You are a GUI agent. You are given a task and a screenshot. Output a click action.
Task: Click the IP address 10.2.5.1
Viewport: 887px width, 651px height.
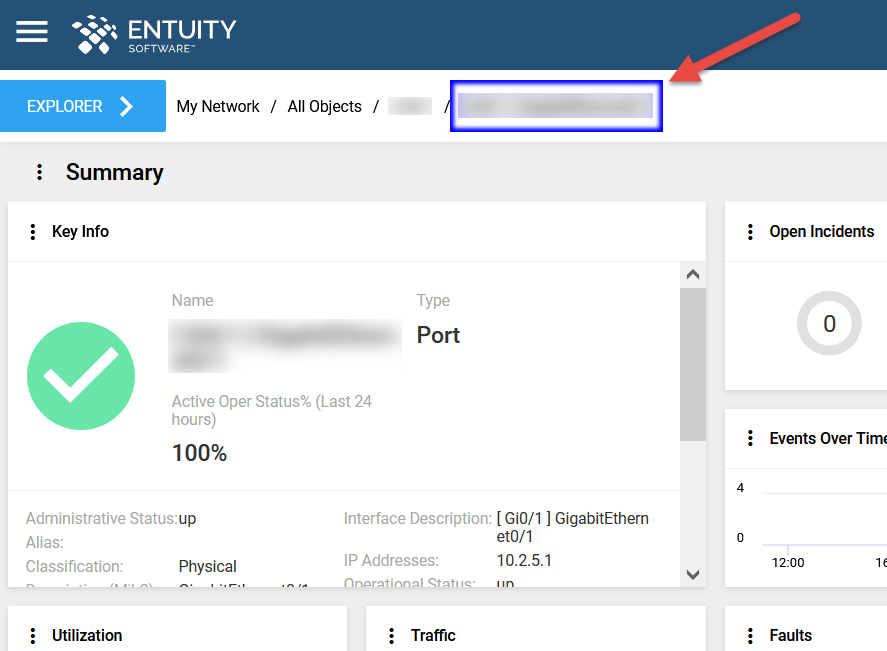(x=524, y=560)
